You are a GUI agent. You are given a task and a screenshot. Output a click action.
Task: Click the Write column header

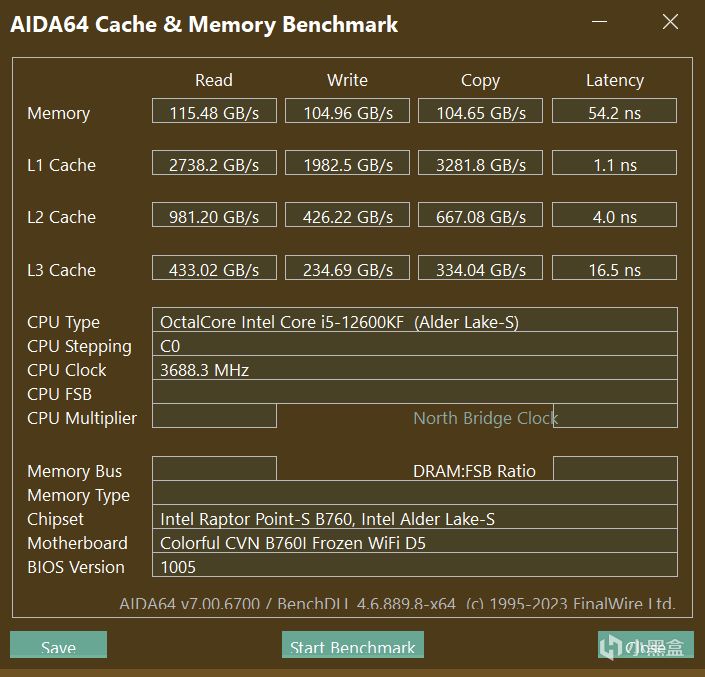[347, 80]
